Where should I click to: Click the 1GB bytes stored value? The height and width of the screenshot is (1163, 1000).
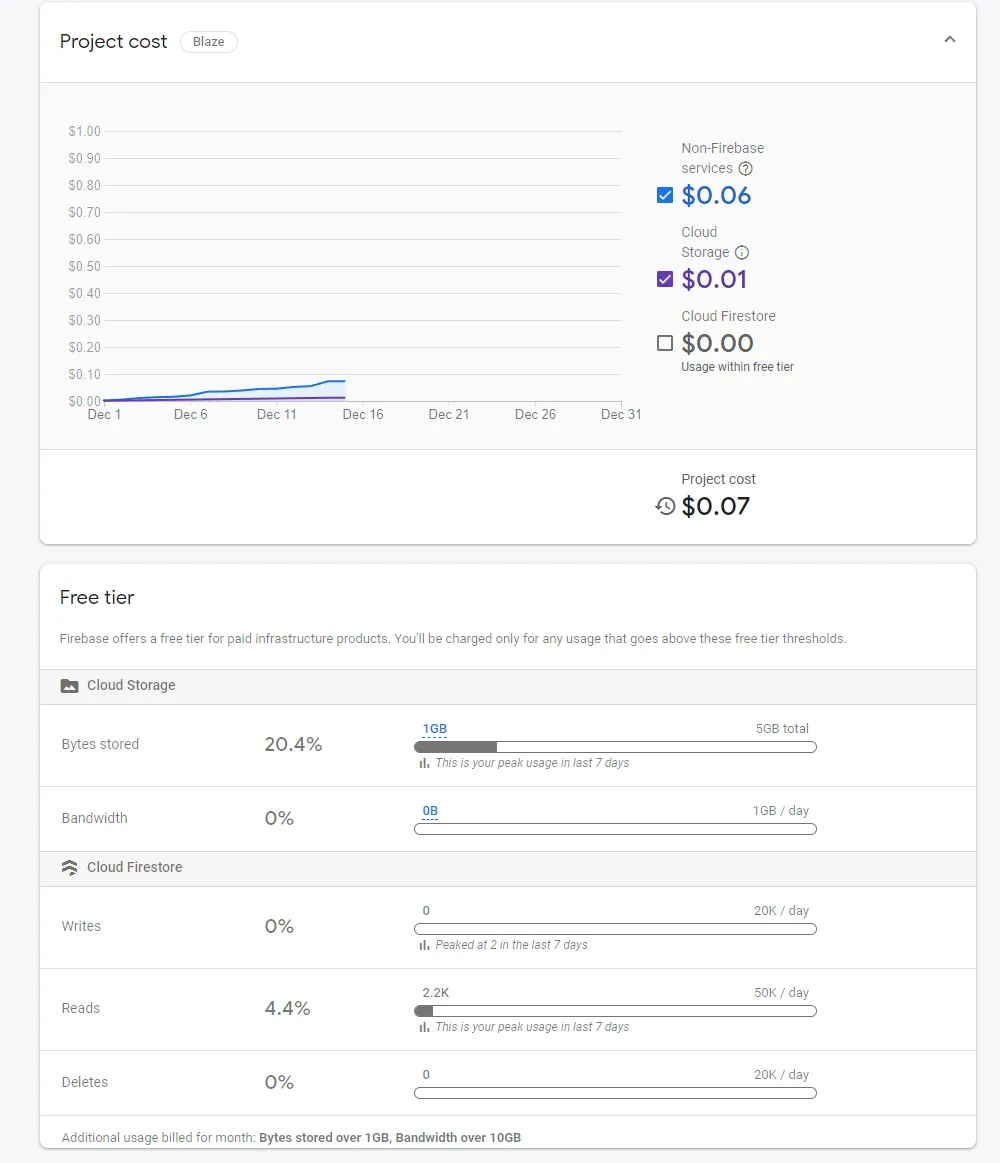coord(434,729)
